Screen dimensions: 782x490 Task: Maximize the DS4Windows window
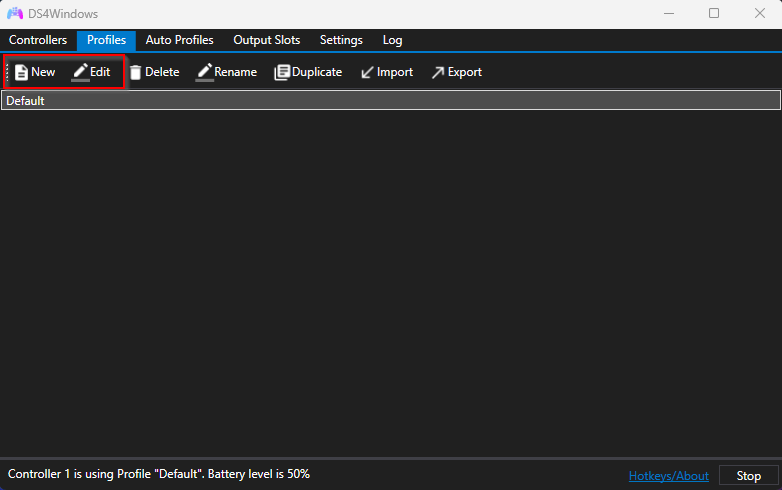714,13
